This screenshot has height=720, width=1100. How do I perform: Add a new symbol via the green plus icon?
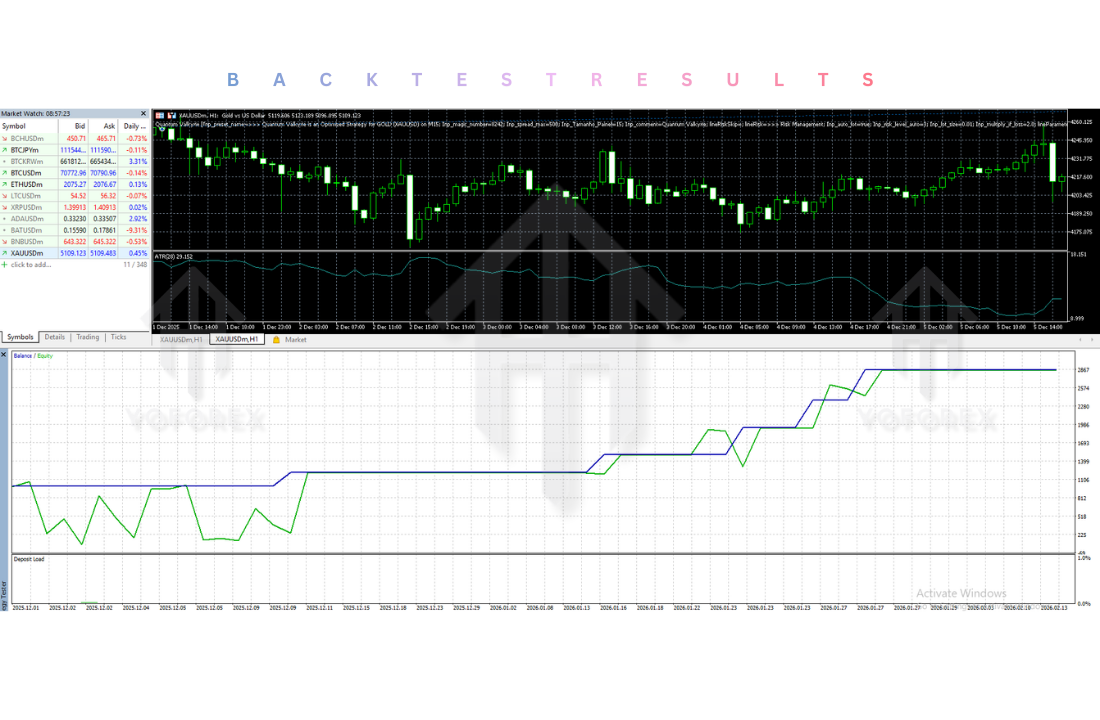5,263
